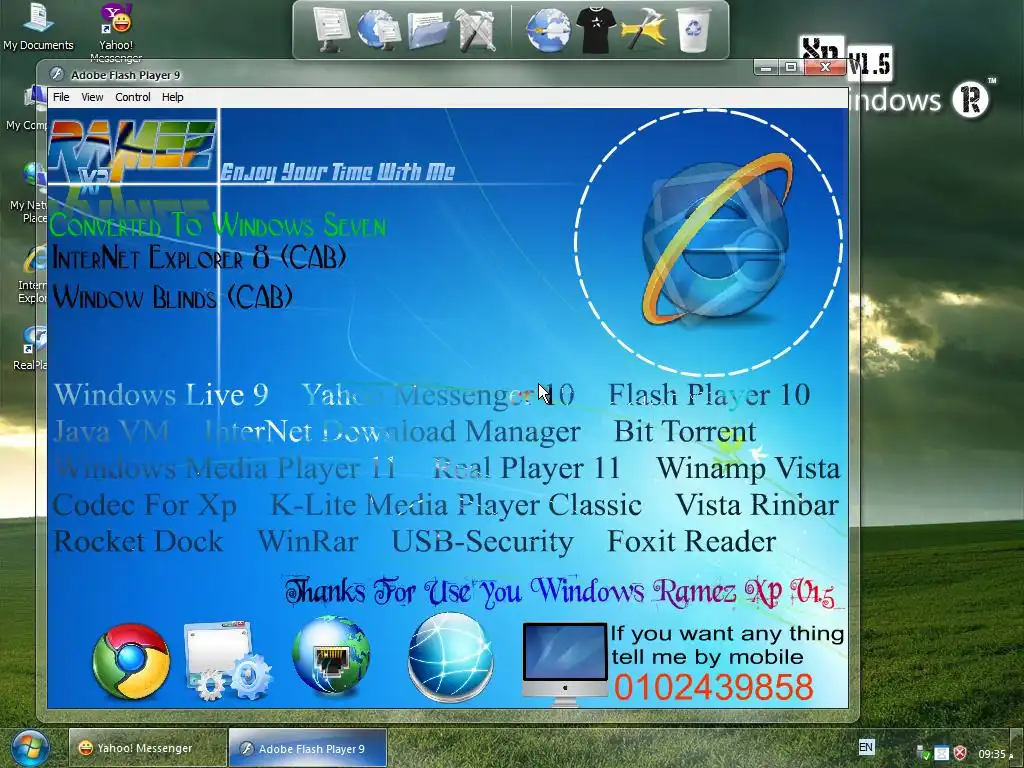Image resolution: width=1024 pixels, height=768 pixels.
Task: Open My Documents desktop icon
Action: coord(38,26)
